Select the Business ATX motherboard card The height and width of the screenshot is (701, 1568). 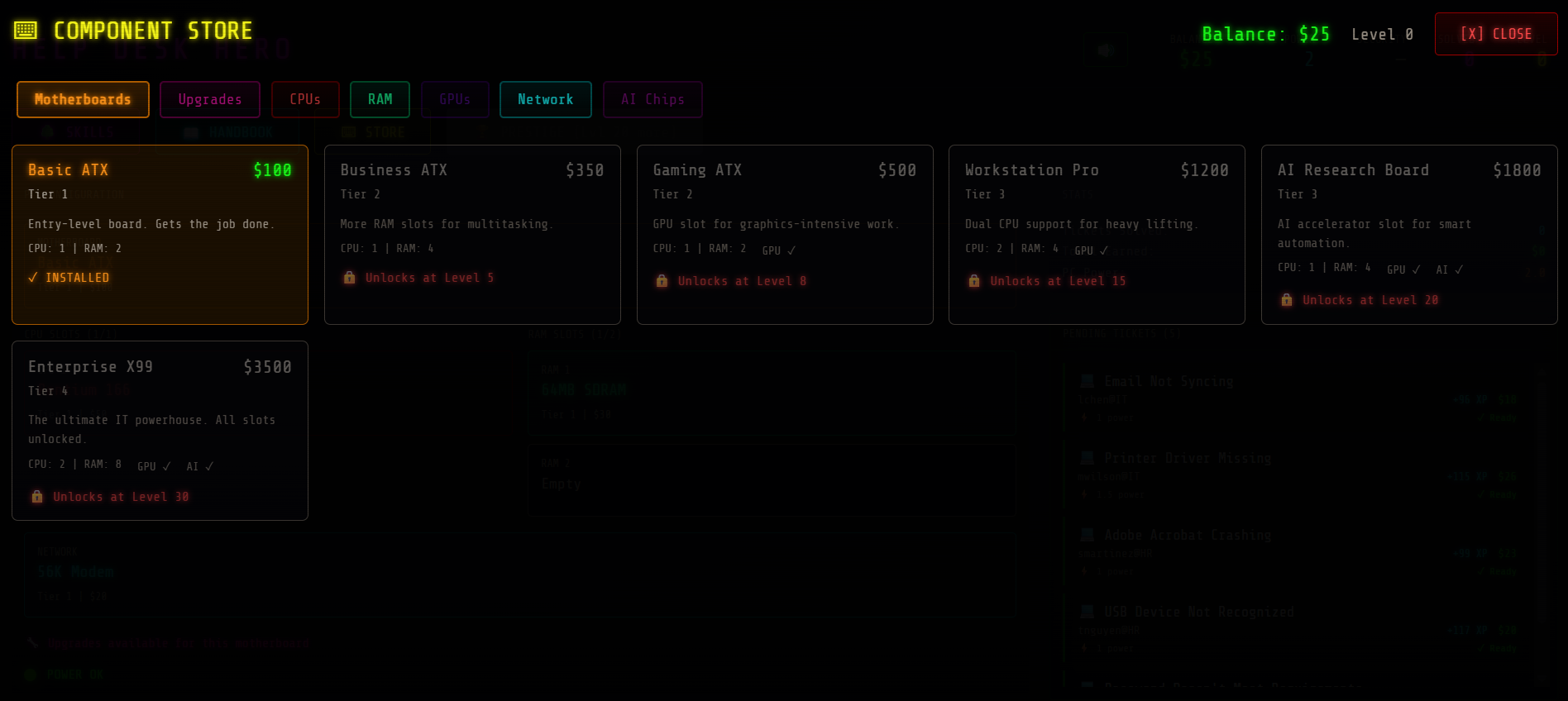pyautogui.click(x=472, y=235)
